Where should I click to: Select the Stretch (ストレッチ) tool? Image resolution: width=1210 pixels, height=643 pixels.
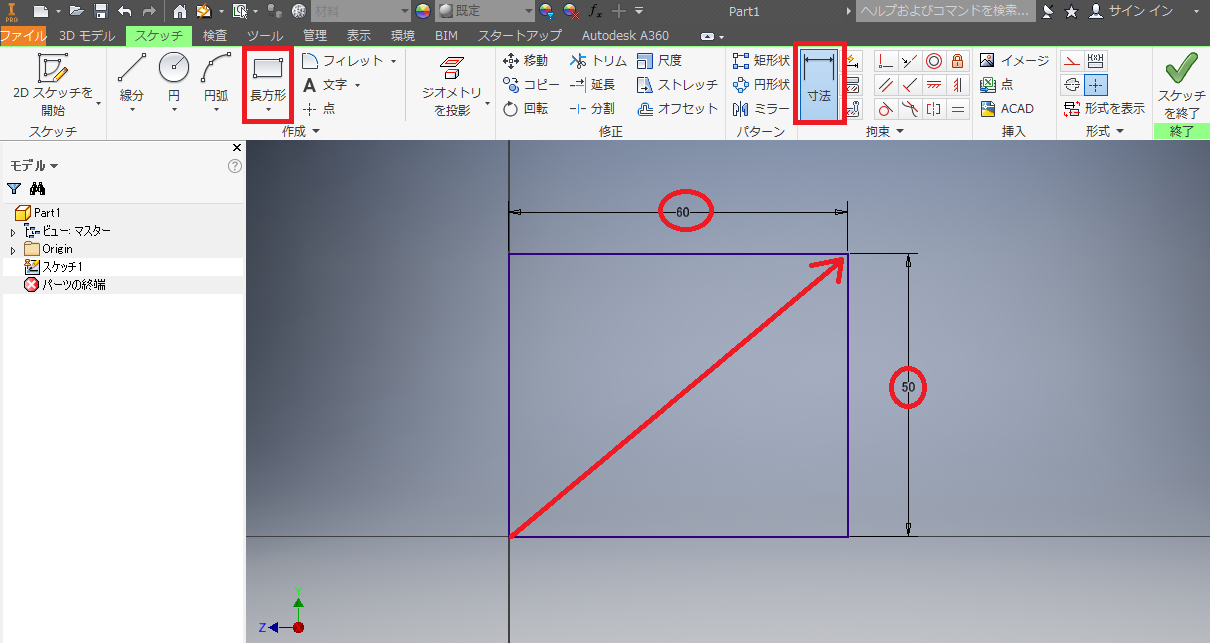click(677, 85)
